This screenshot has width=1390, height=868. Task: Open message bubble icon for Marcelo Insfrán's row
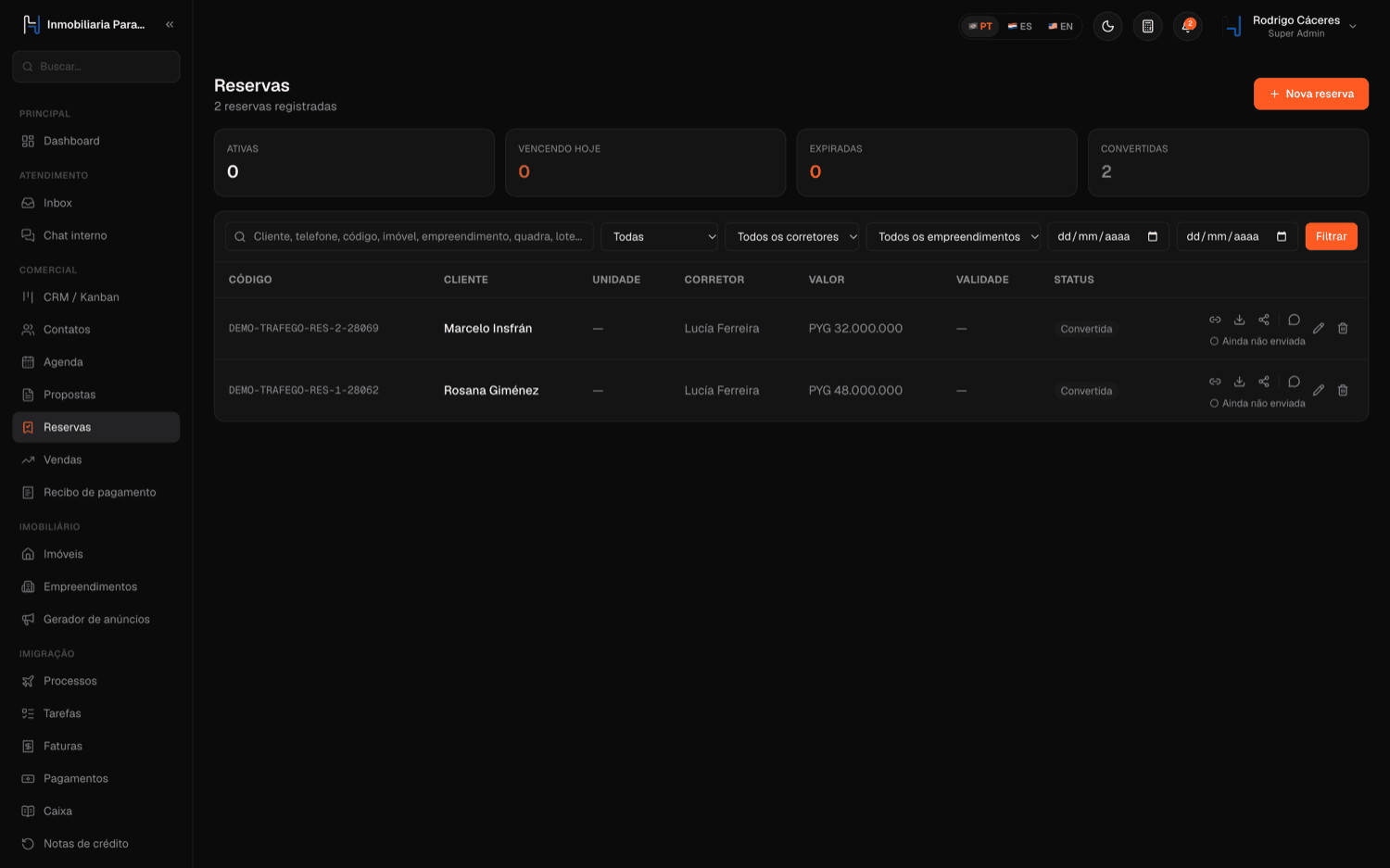1294,320
